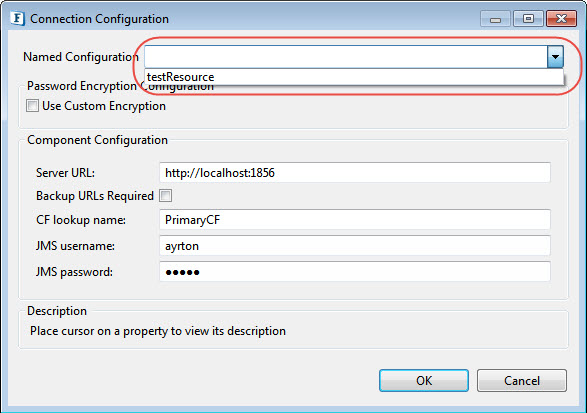Click the Connection Configuration title text
Screen dimensions: 587x413
99,19
